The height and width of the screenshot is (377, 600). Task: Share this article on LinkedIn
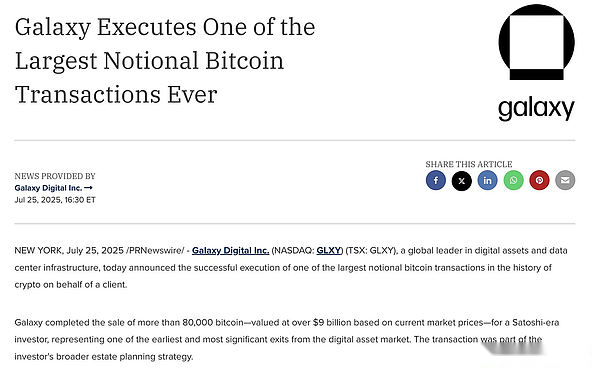[487, 180]
